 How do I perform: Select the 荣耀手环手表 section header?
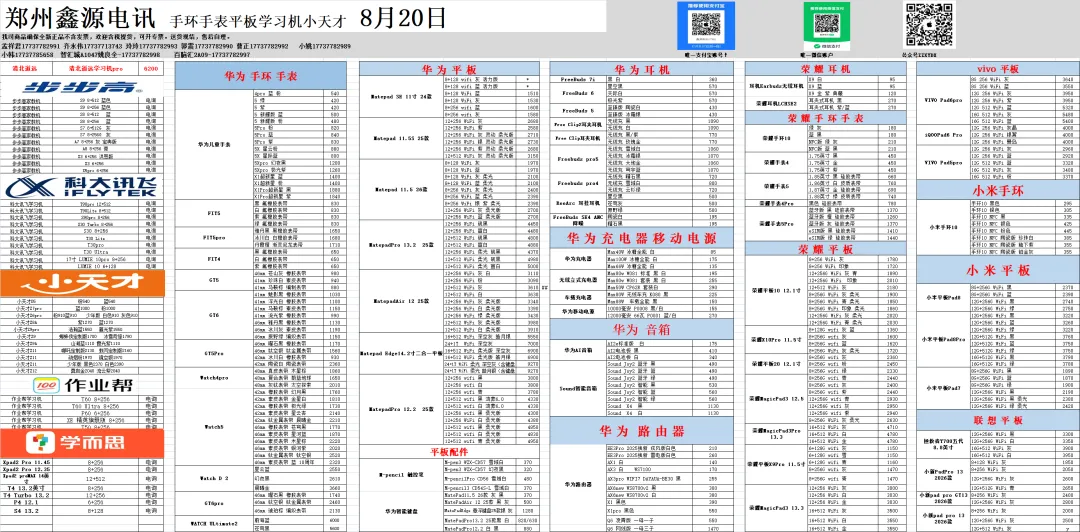pyautogui.click(x=826, y=118)
